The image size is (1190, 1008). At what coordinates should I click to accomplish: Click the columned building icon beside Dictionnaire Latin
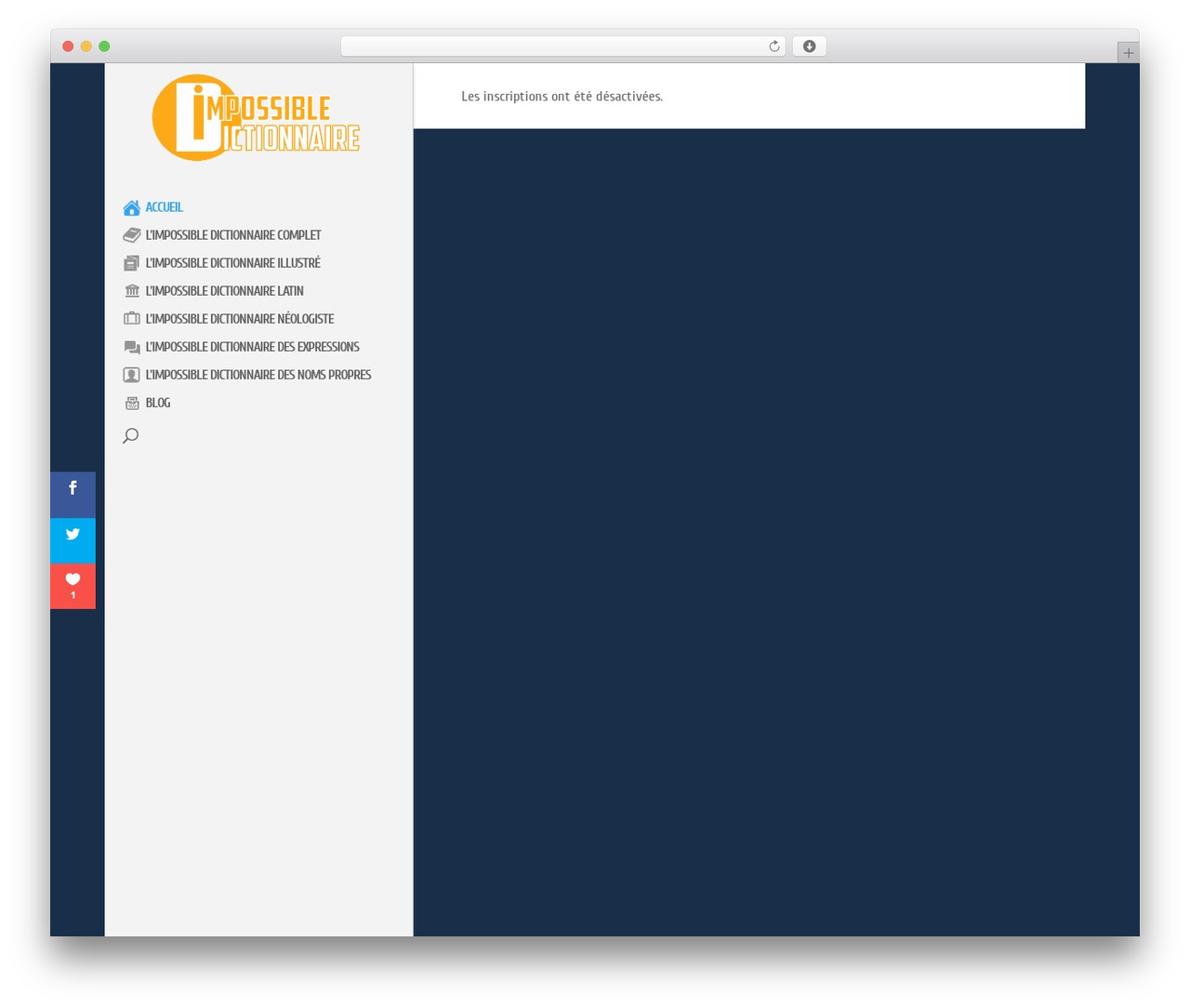pyautogui.click(x=132, y=291)
